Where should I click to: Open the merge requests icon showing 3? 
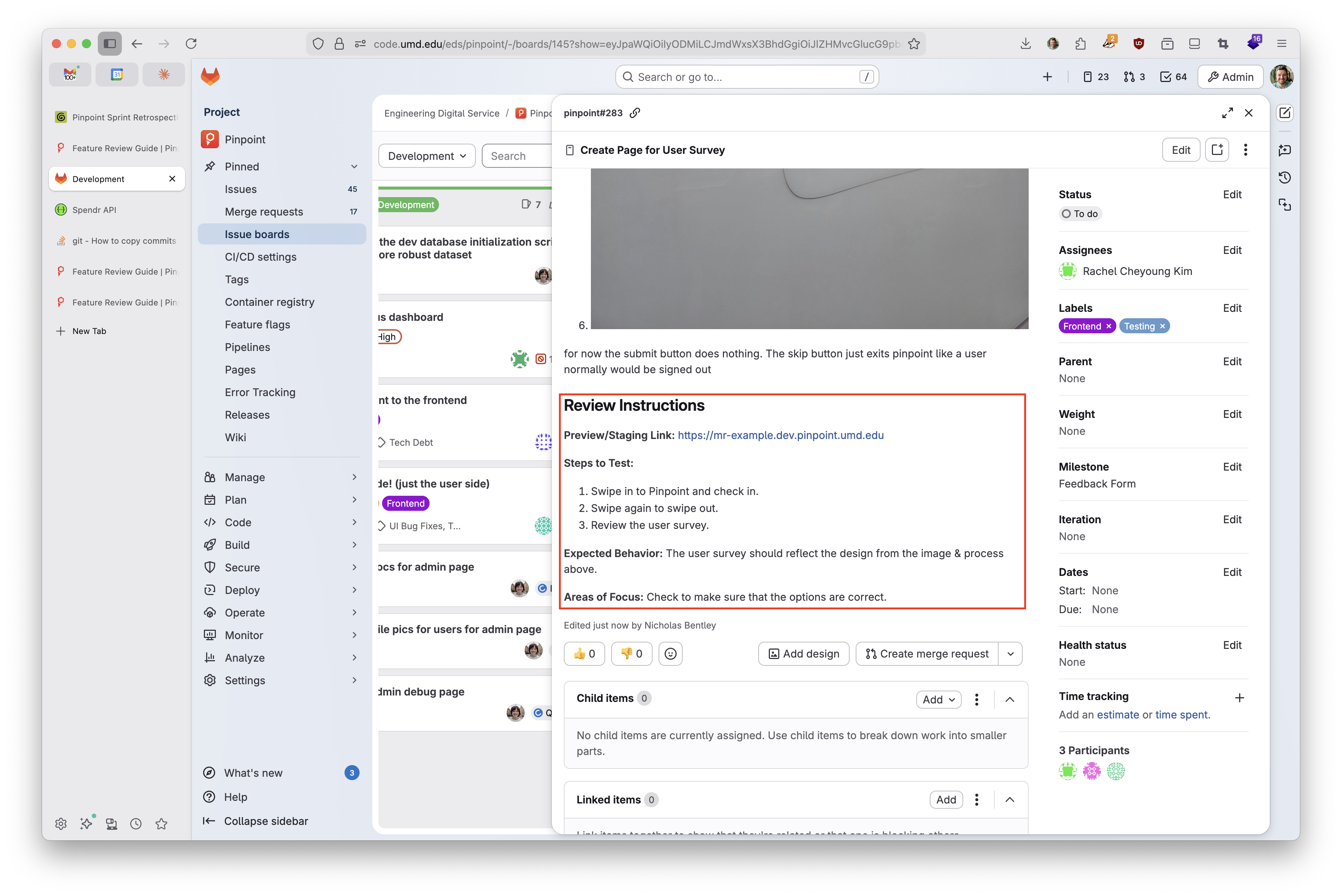coord(1134,76)
